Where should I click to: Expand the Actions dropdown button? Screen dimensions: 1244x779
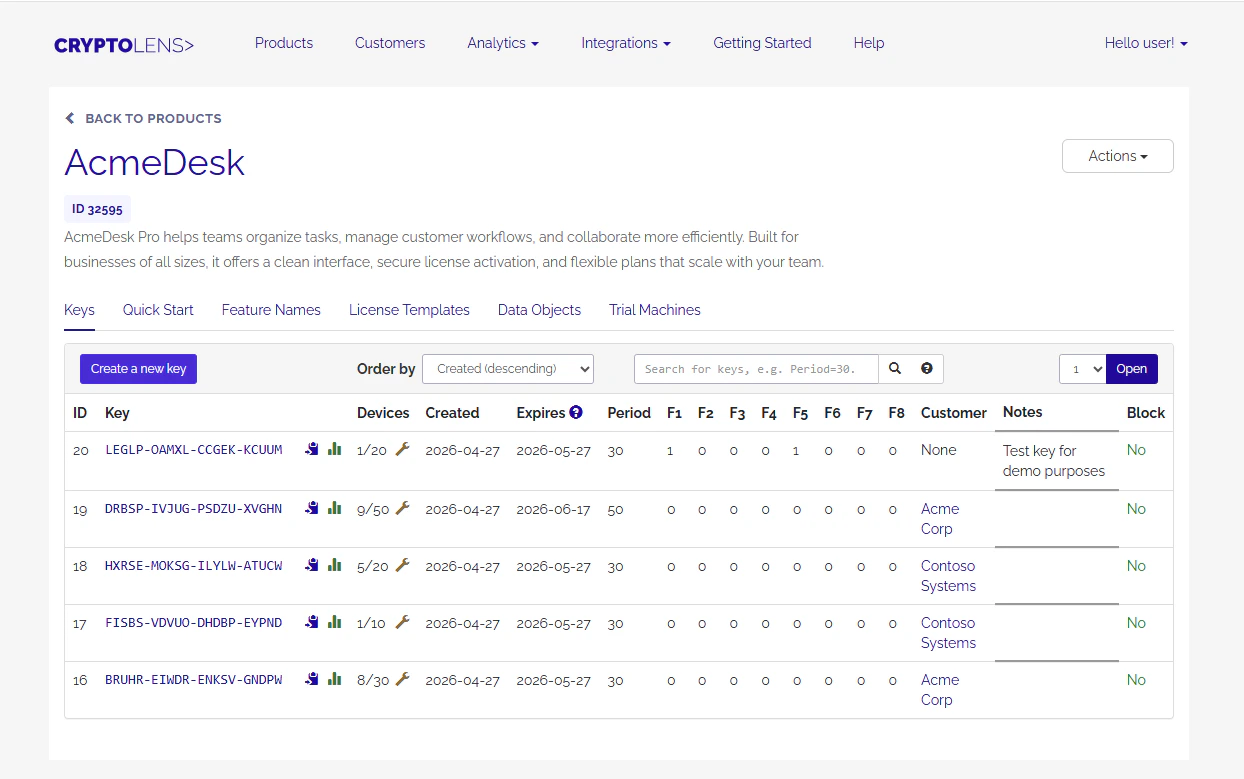1117,156
